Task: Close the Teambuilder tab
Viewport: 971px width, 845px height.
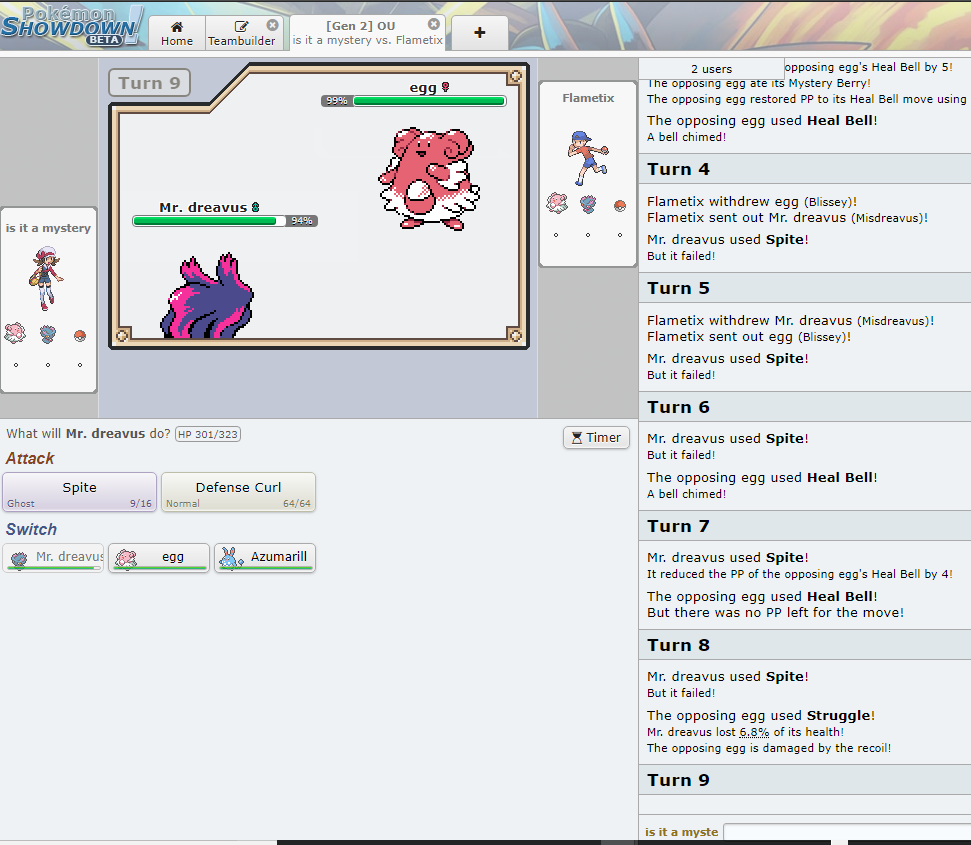Action: click(272, 25)
